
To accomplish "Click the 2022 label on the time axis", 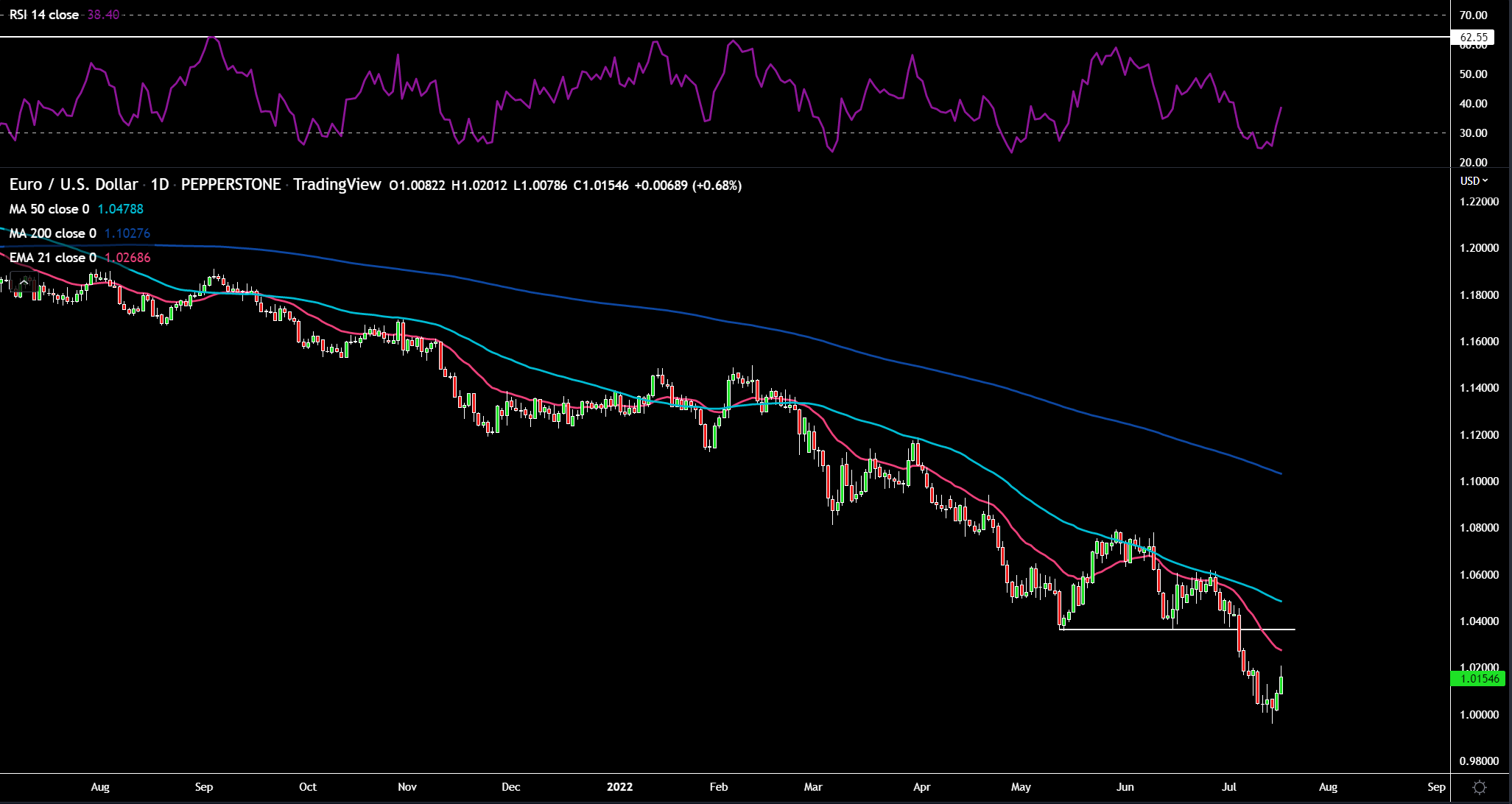I will click(619, 787).
